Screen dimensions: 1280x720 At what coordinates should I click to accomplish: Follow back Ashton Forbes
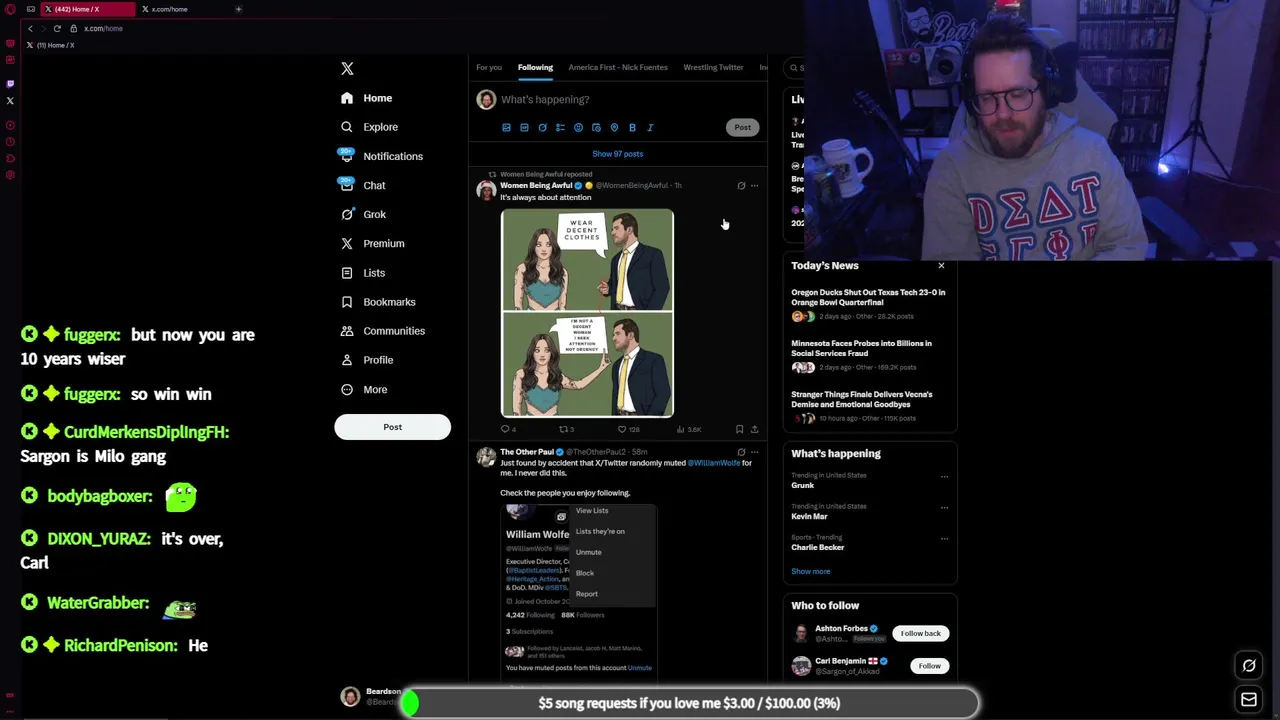click(920, 633)
